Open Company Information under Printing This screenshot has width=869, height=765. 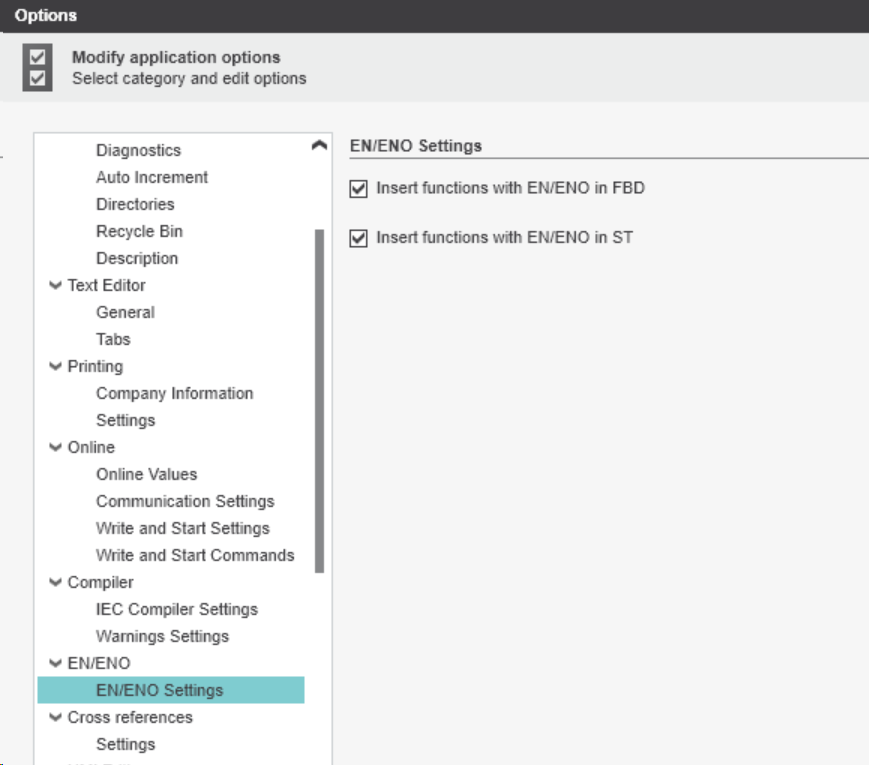point(174,393)
